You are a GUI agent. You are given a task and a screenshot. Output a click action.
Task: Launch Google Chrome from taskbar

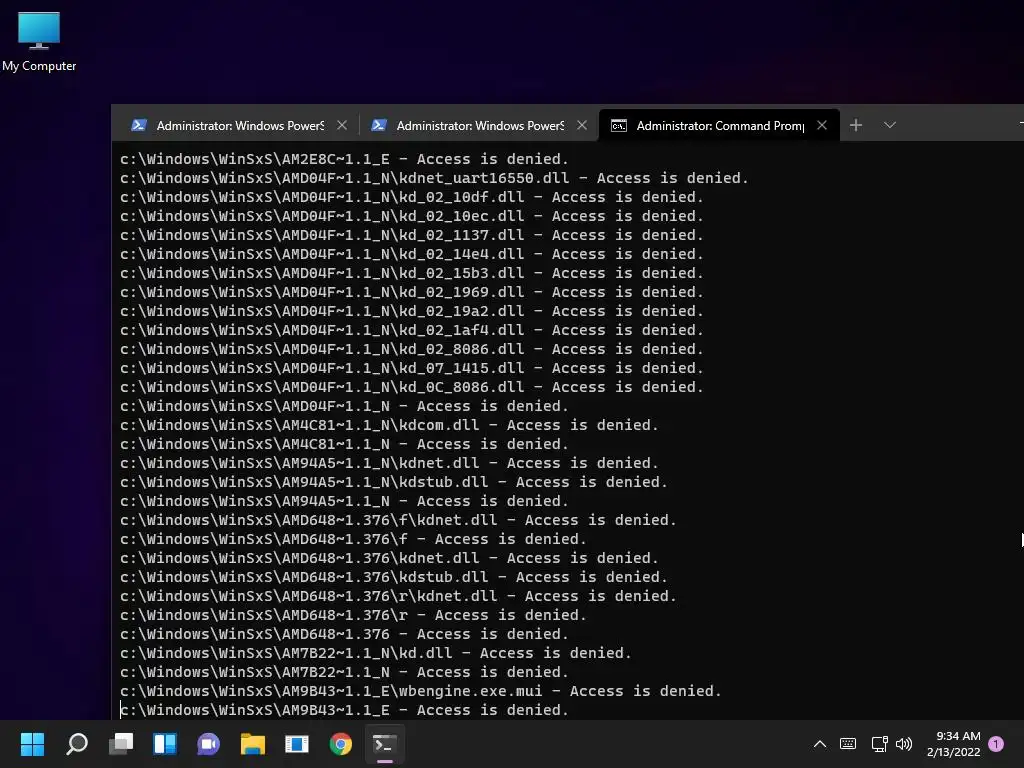[340, 744]
